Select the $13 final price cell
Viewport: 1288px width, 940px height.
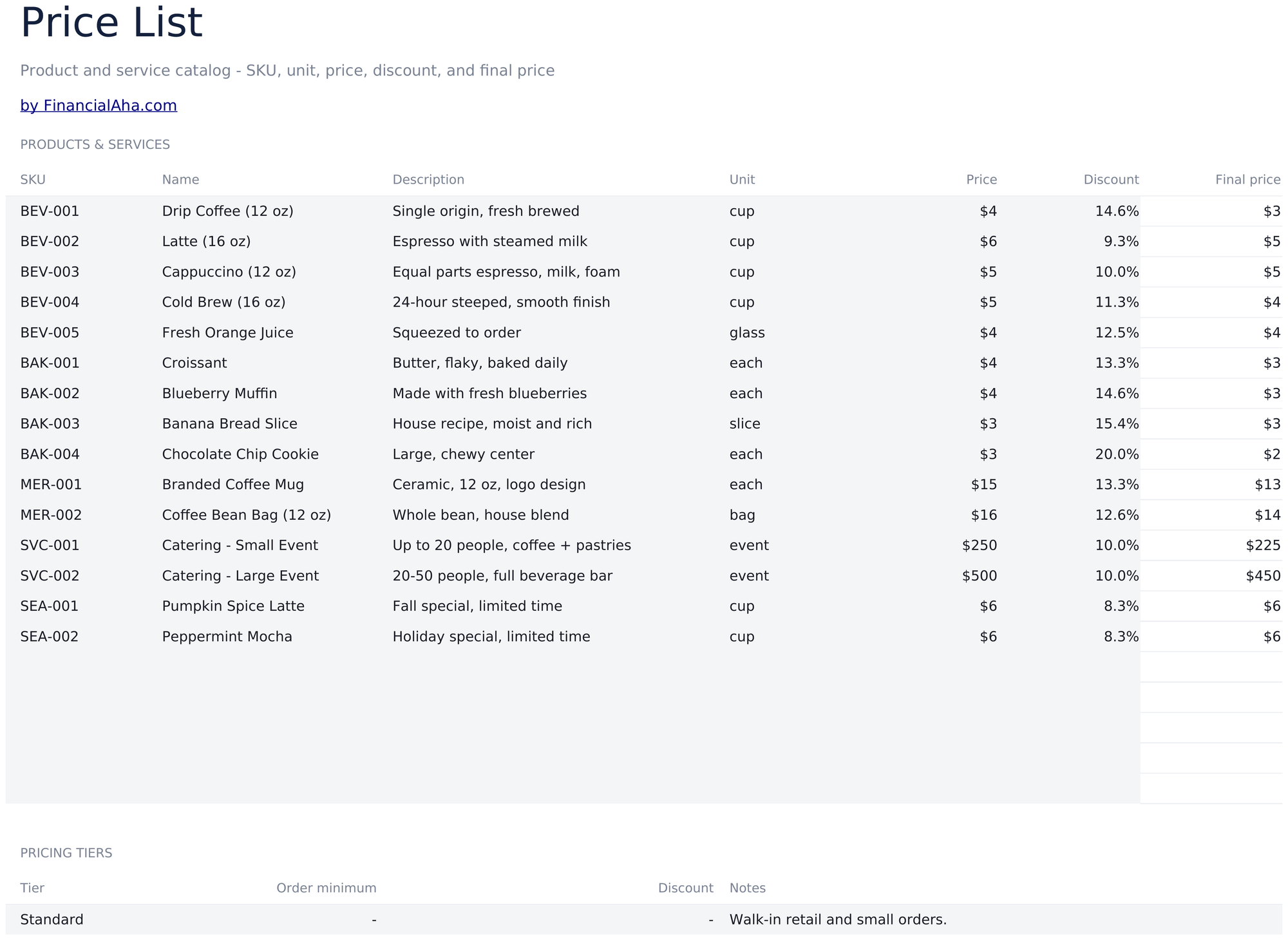pos(1268,484)
